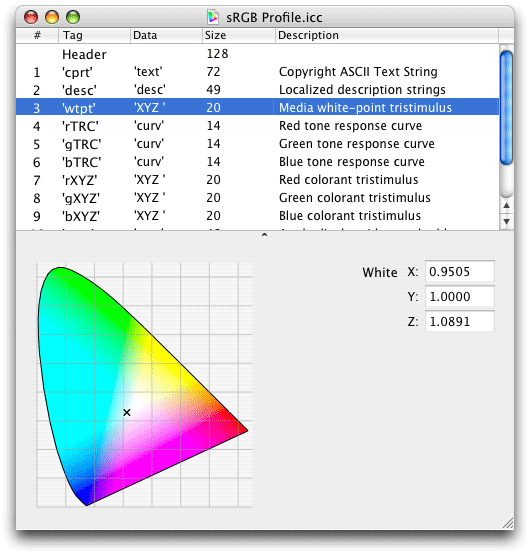Viewport: 531px width, 557px height.
Task: Click the White X value field
Action: tap(460, 272)
